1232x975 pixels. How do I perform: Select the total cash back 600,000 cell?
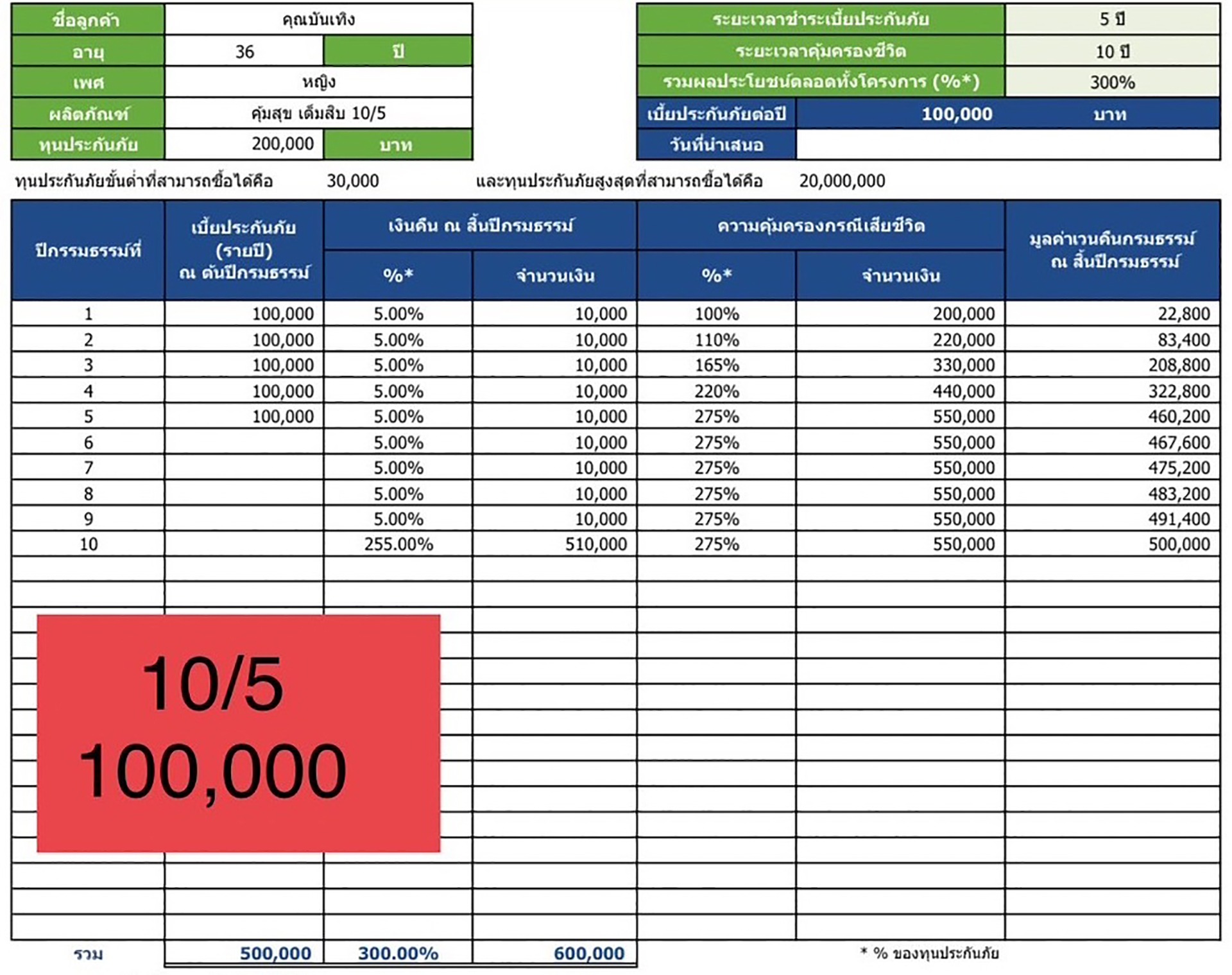[554, 953]
